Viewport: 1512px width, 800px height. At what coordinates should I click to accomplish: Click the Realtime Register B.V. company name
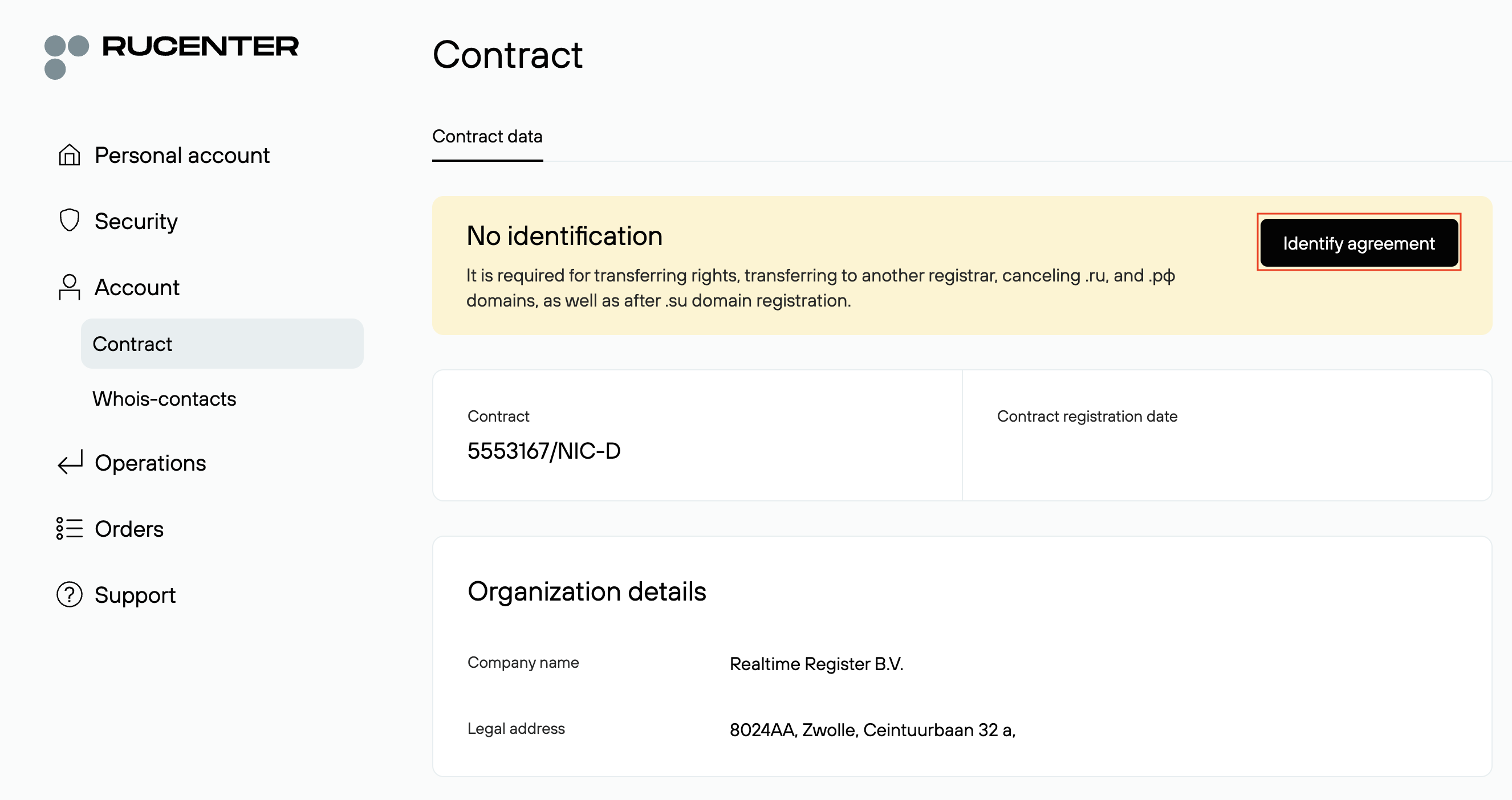pos(815,663)
